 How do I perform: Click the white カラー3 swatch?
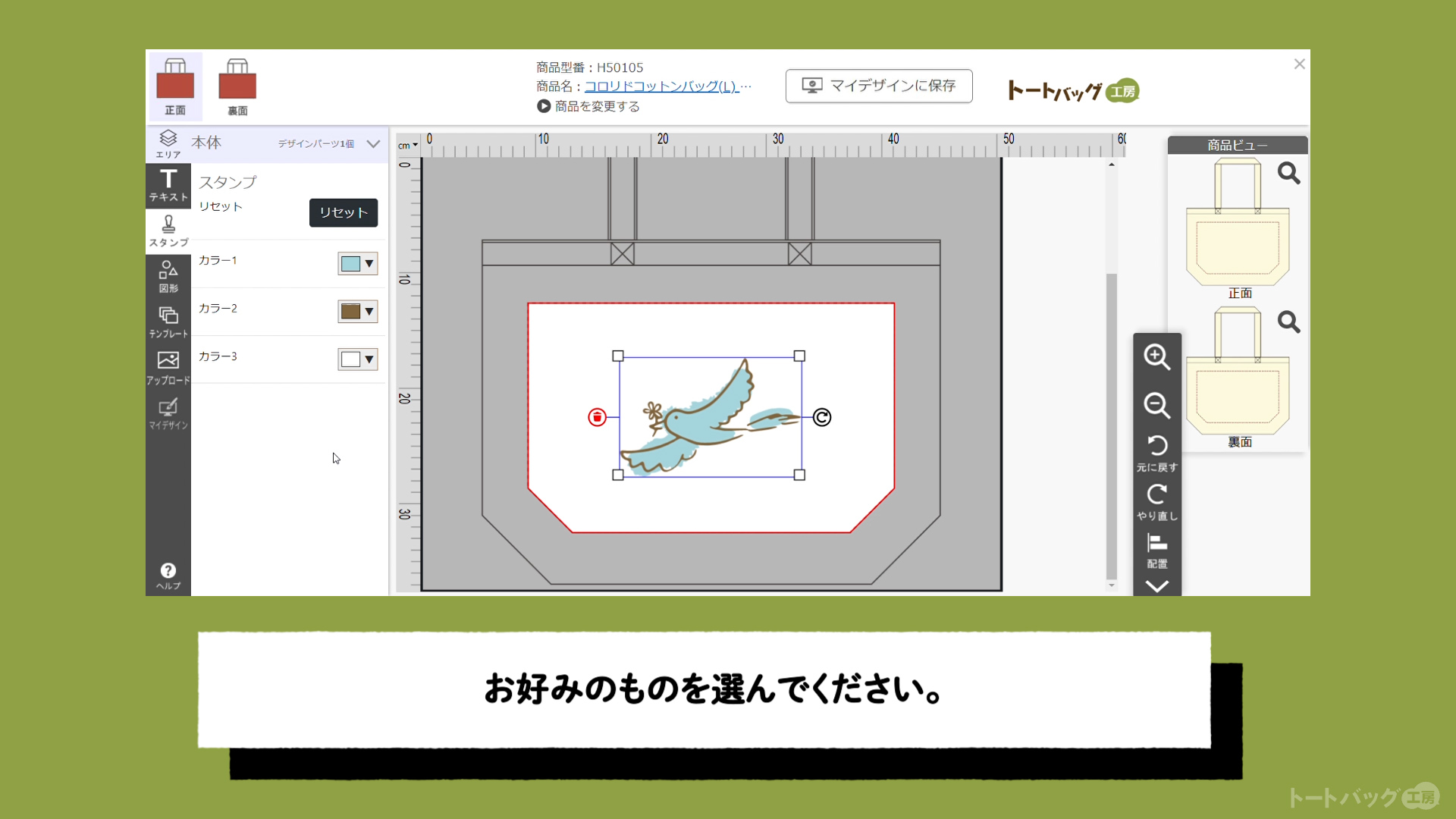[350, 359]
